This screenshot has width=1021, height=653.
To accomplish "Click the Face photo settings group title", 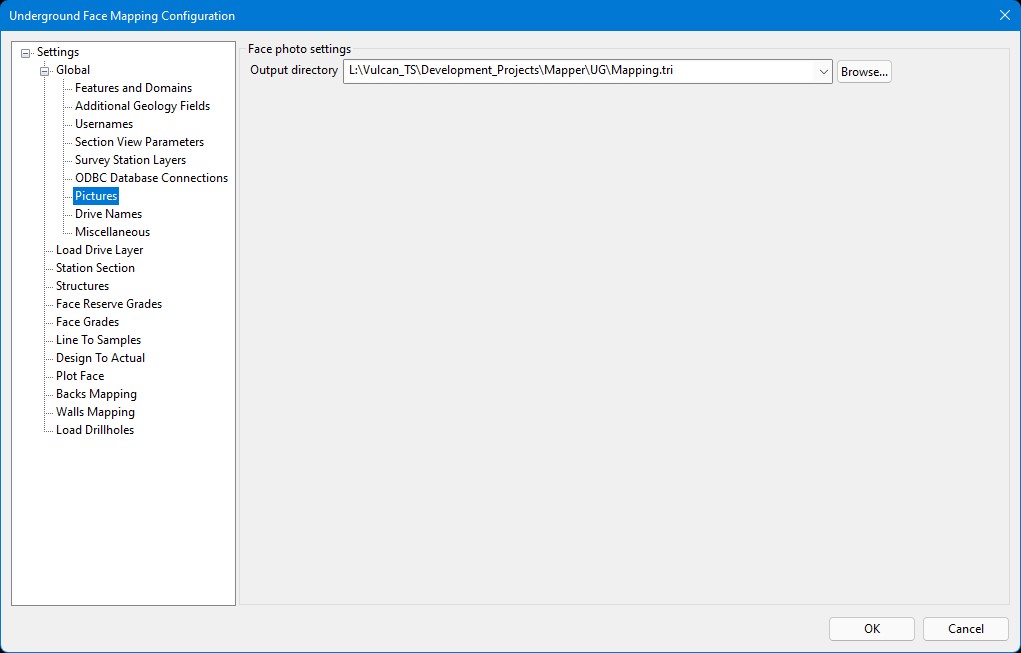I will pyautogui.click(x=300, y=49).
